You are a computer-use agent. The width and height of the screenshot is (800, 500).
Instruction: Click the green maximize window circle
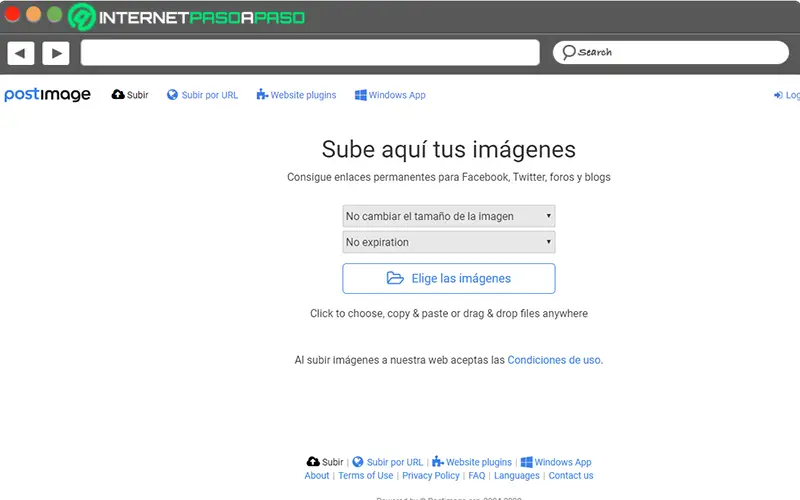click(x=55, y=14)
